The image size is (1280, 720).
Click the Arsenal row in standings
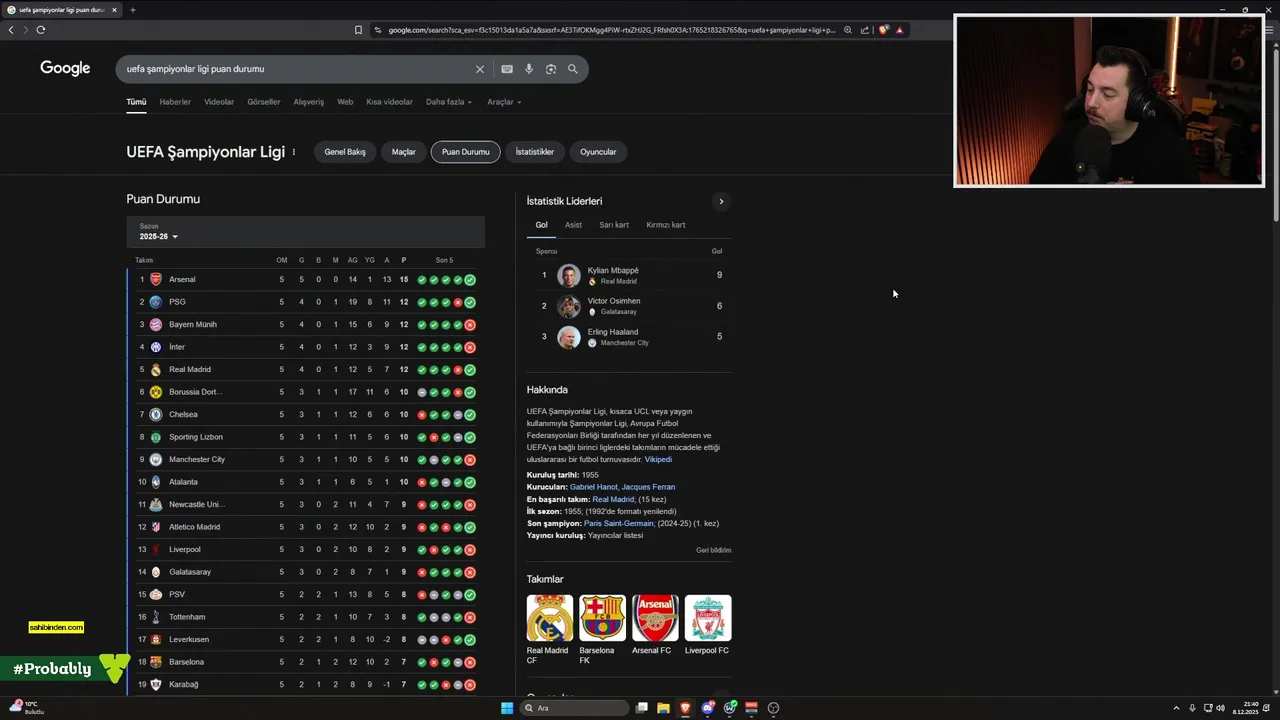pyautogui.click(x=305, y=279)
